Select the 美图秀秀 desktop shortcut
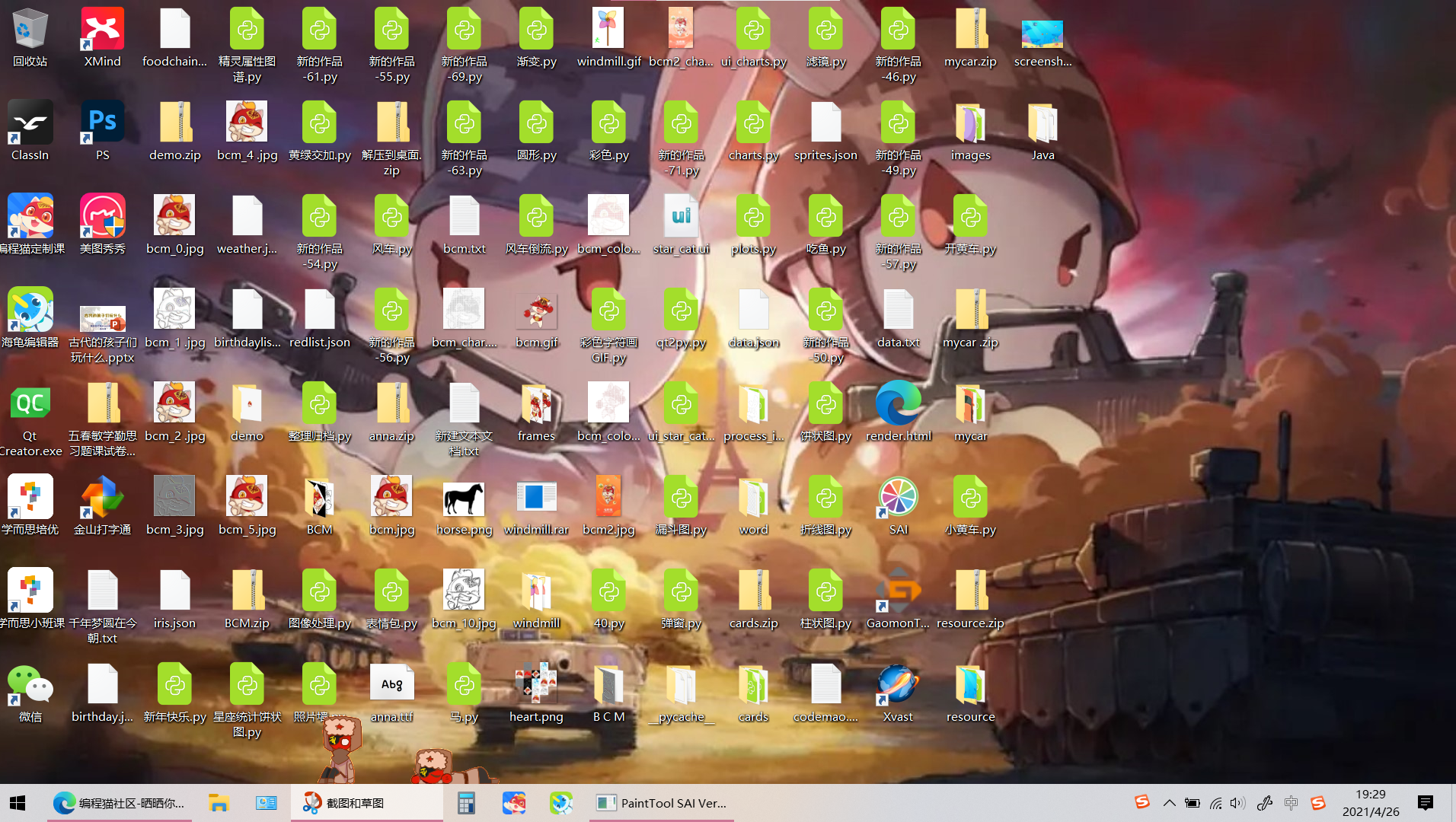This screenshot has height=822, width=1456. (103, 224)
